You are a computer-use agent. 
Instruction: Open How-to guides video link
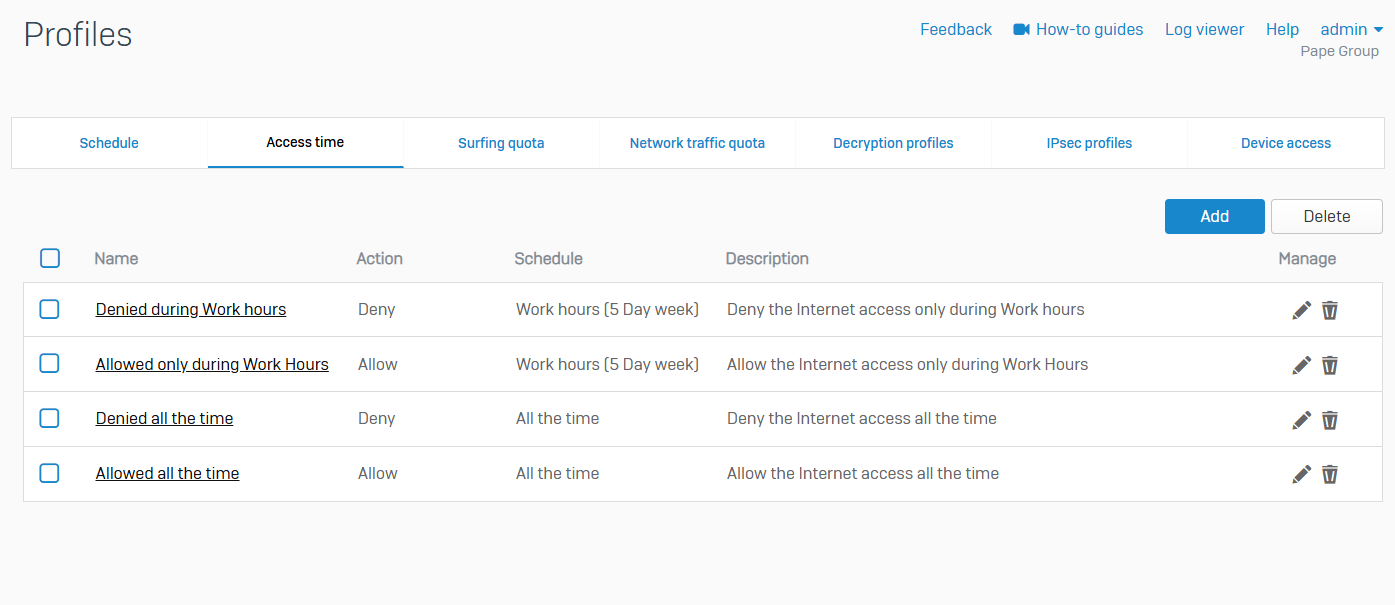point(1078,30)
